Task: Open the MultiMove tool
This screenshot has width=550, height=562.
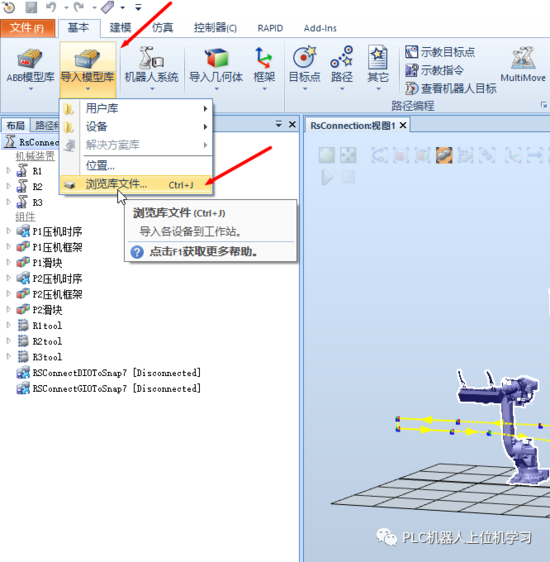Action: tap(523, 65)
